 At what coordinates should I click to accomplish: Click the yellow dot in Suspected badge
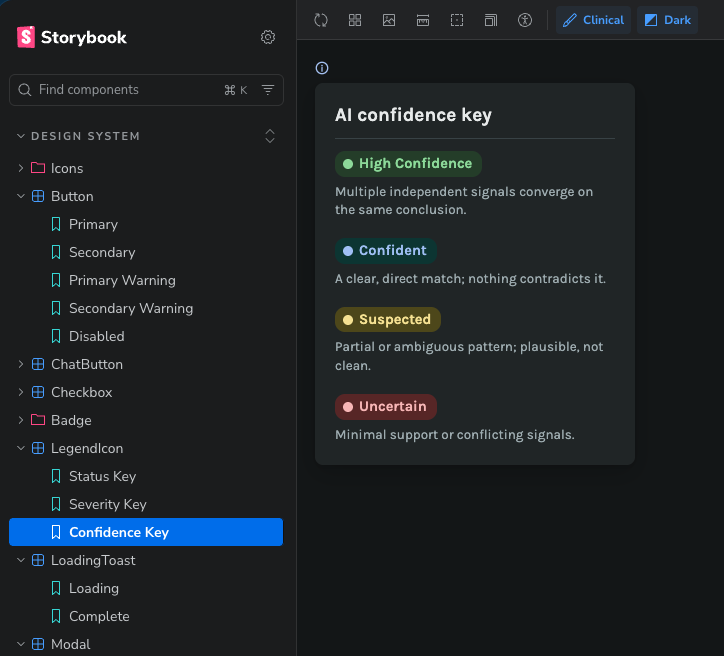point(348,320)
